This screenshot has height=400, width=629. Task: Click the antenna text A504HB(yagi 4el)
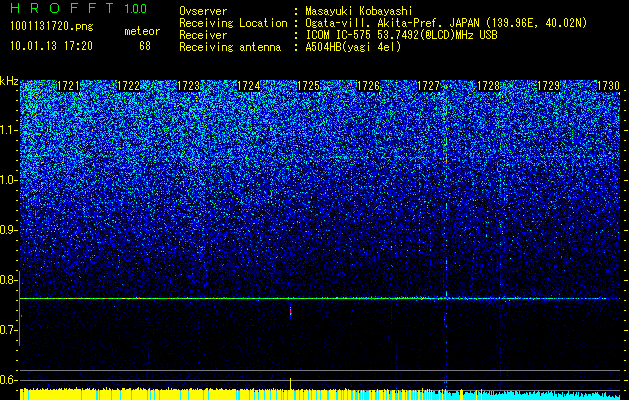tap(353, 47)
